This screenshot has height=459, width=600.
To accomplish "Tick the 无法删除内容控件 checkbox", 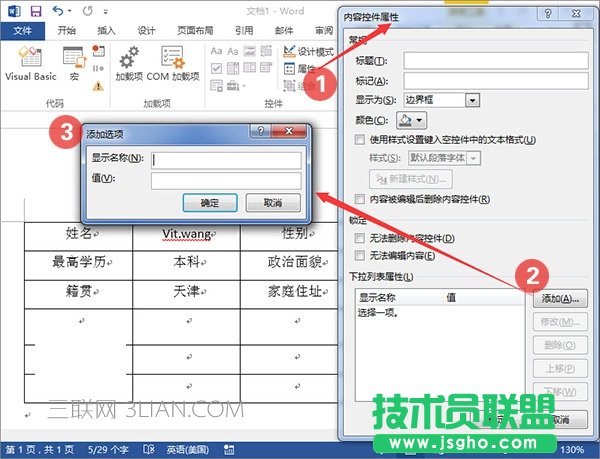I will [x=360, y=238].
